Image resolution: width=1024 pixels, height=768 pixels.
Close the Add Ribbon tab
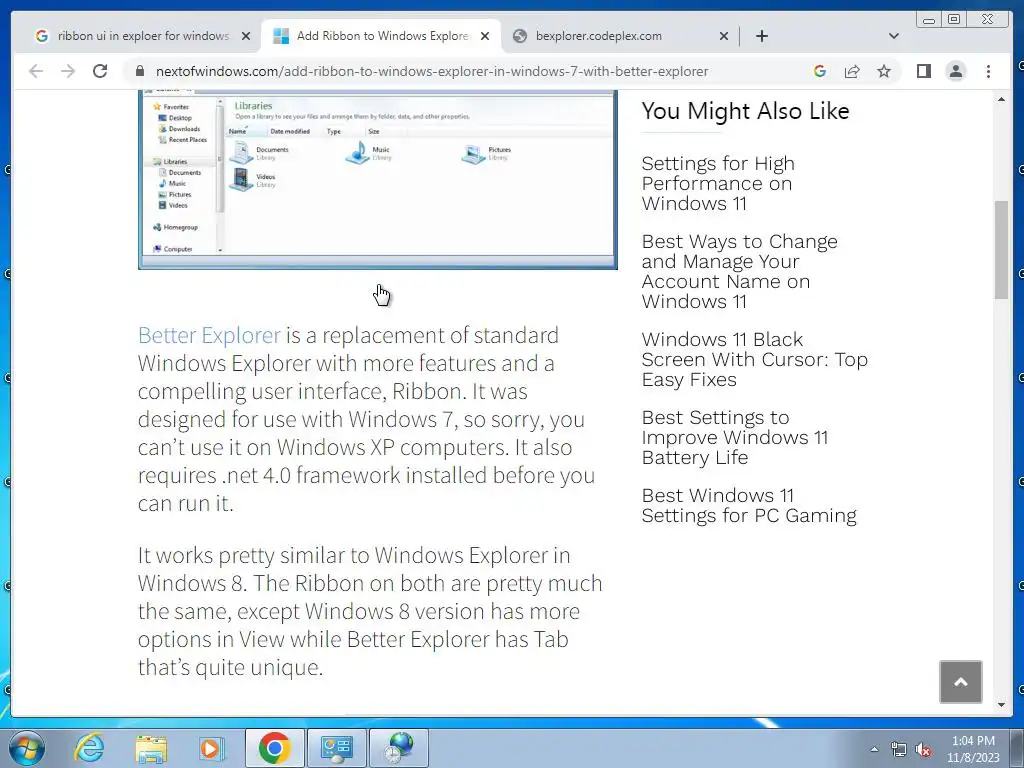click(x=485, y=36)
